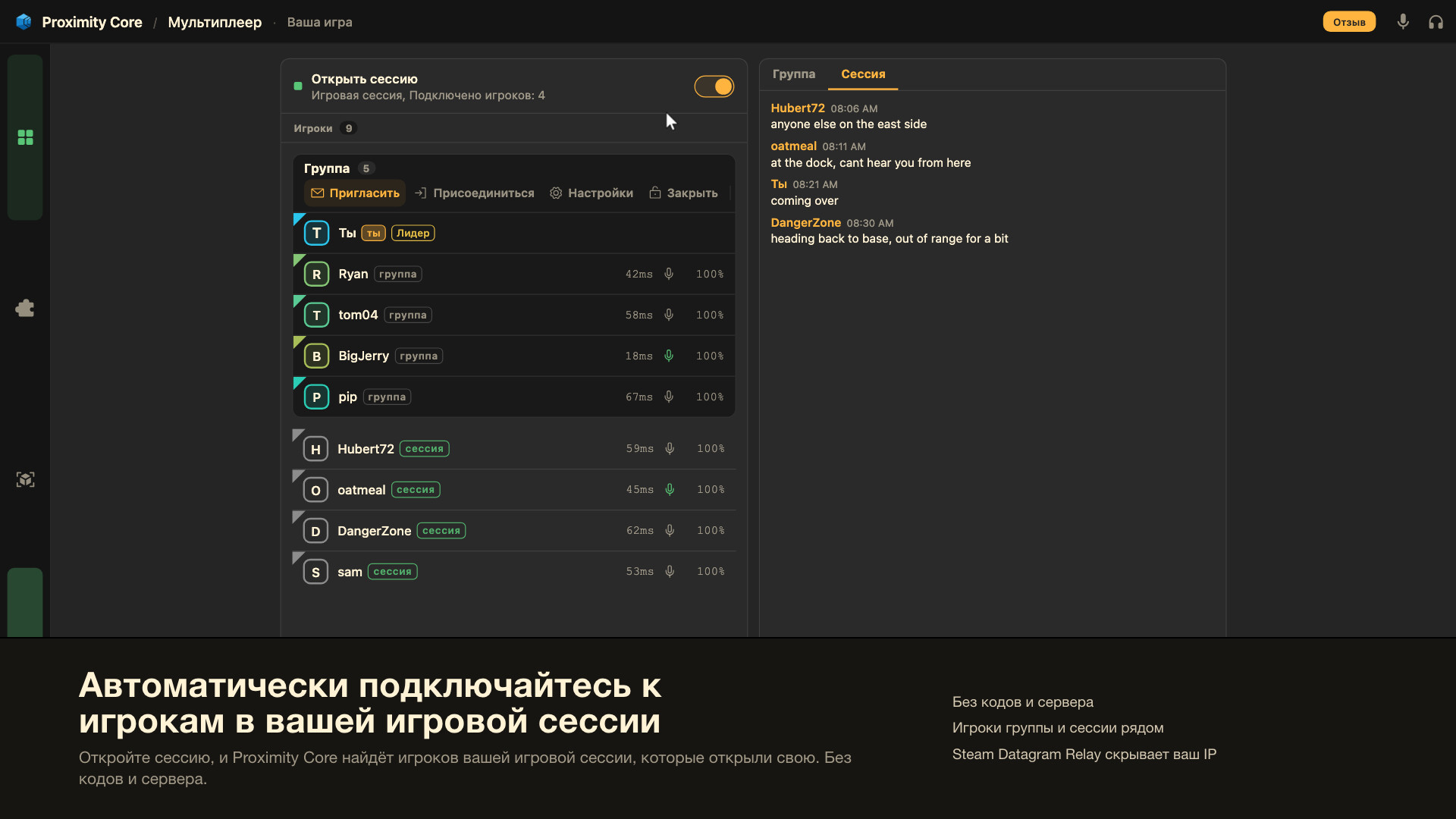This screenshot has height=819, width=1456.
Task: Click the Группа 5 heading
Action: coord(339,168)
